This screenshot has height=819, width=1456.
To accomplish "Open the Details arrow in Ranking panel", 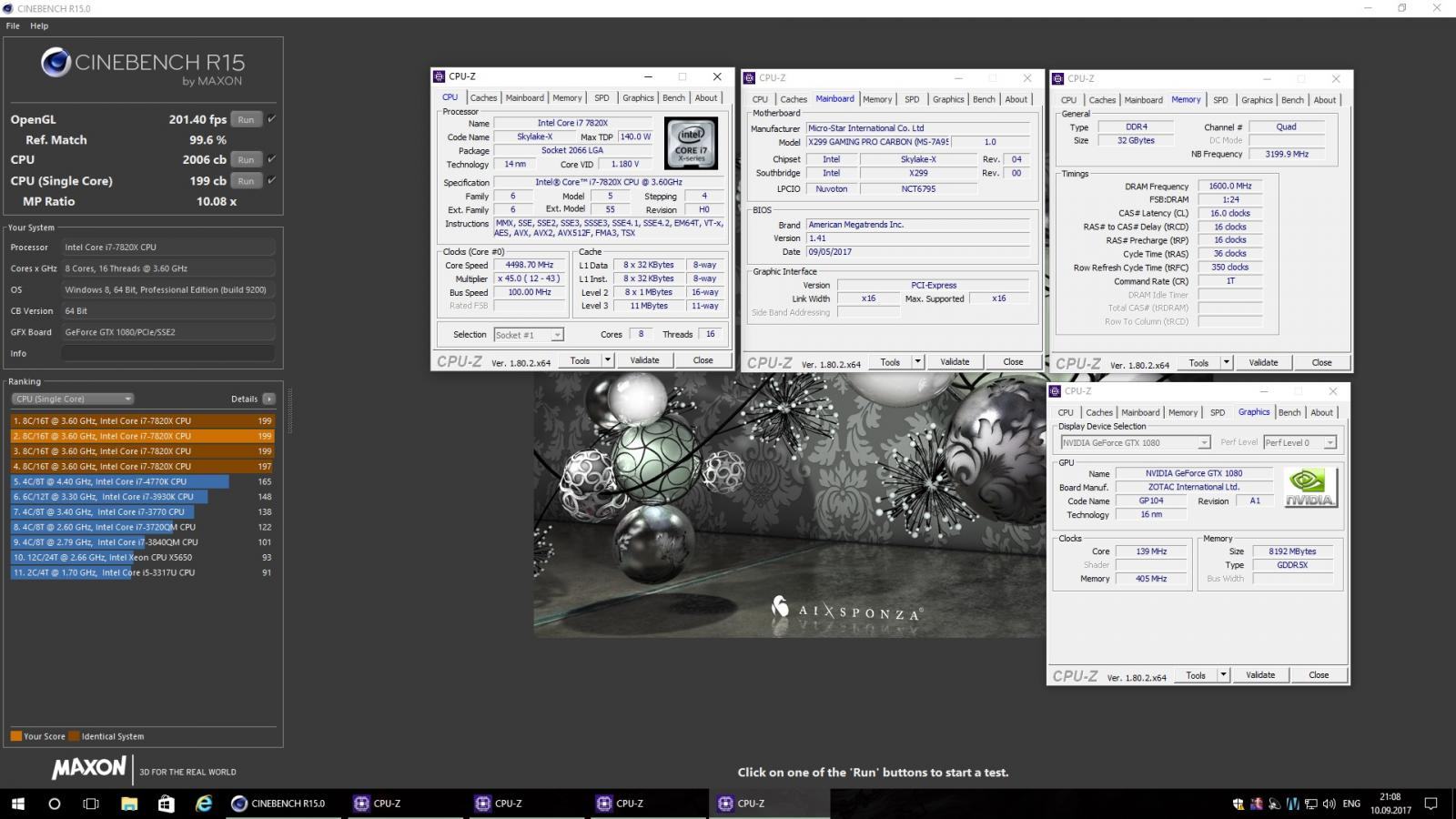I will 268,399.
